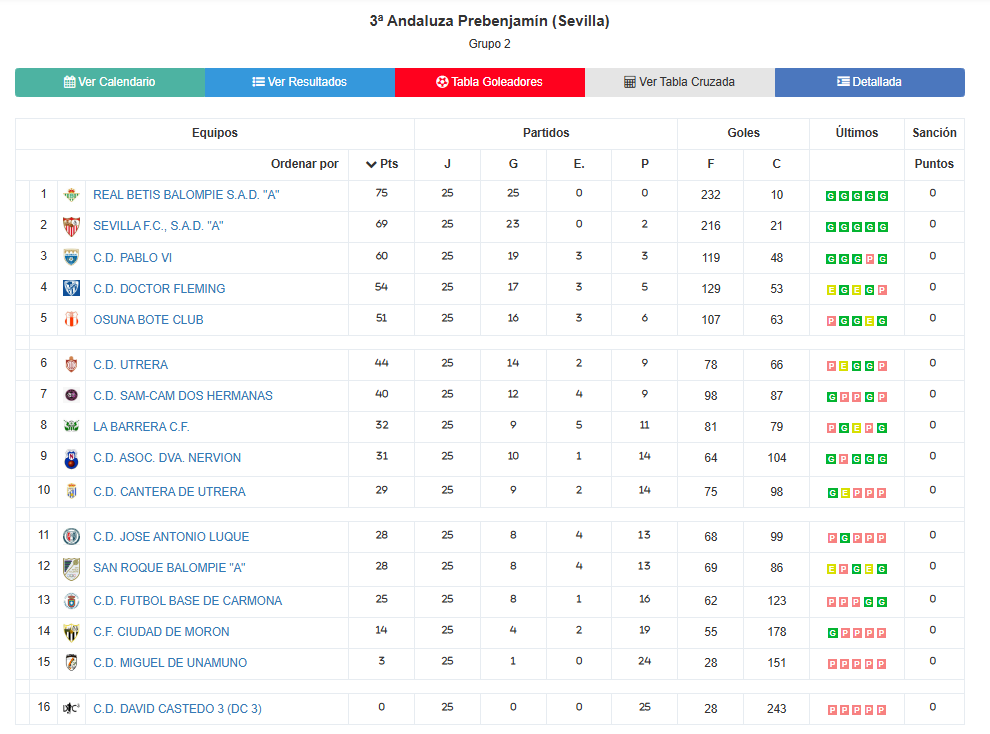Open C.D. CANTERA DE UTRERA link
This screenshot has height=734, width=990.
[169, 492]
